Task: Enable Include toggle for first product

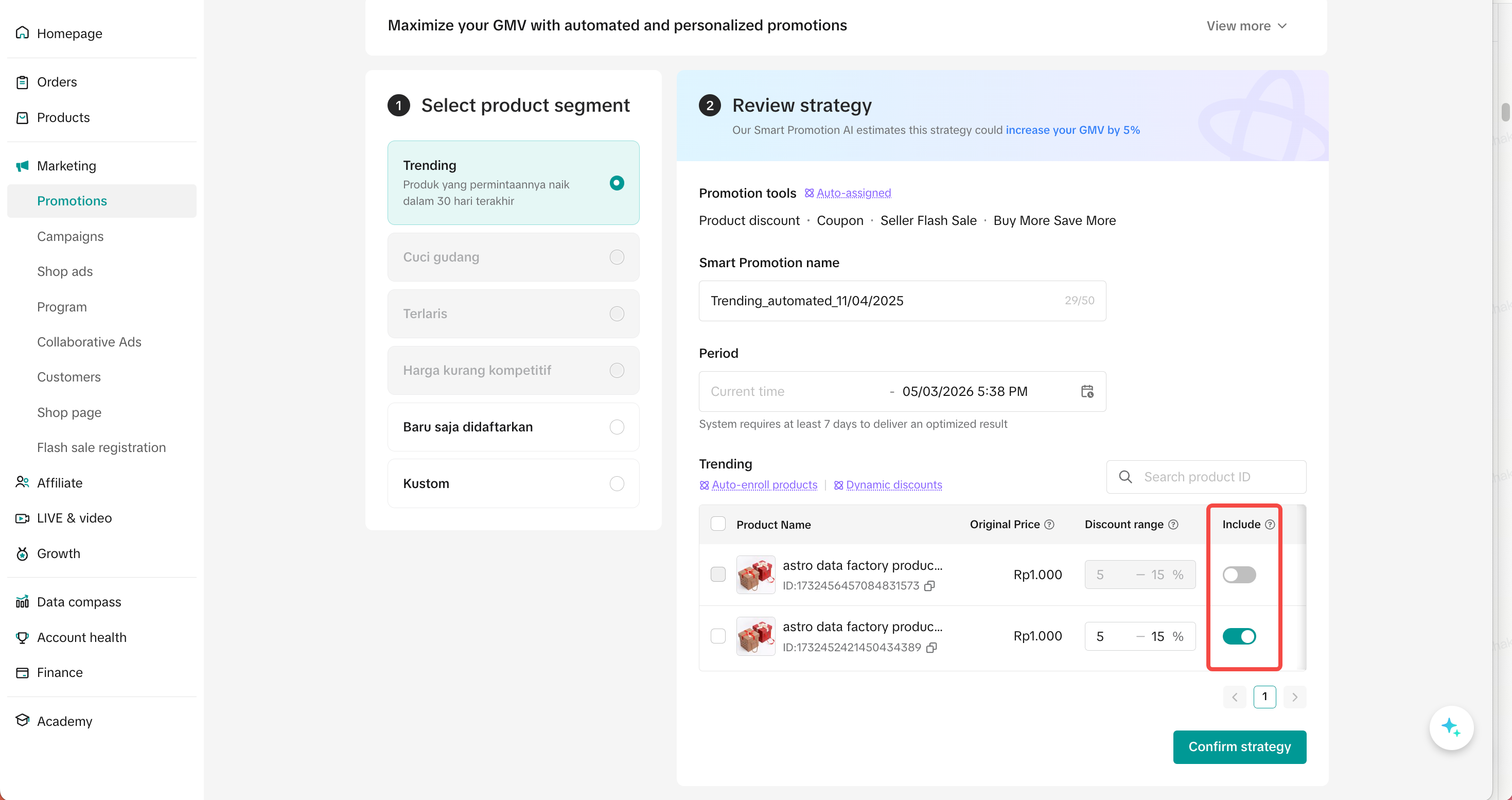Action: point(1239,575)
